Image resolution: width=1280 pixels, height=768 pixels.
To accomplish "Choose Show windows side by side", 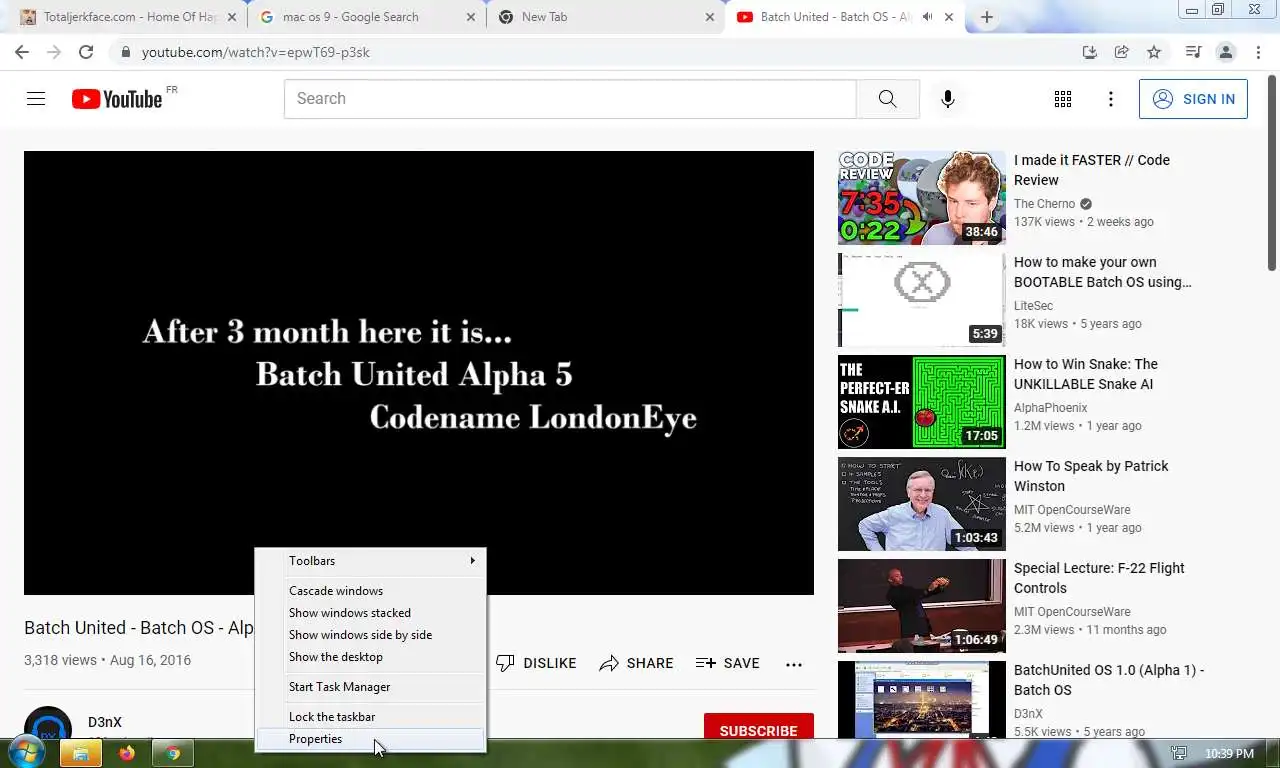I will pyautogui.click(x=370, y=635).
